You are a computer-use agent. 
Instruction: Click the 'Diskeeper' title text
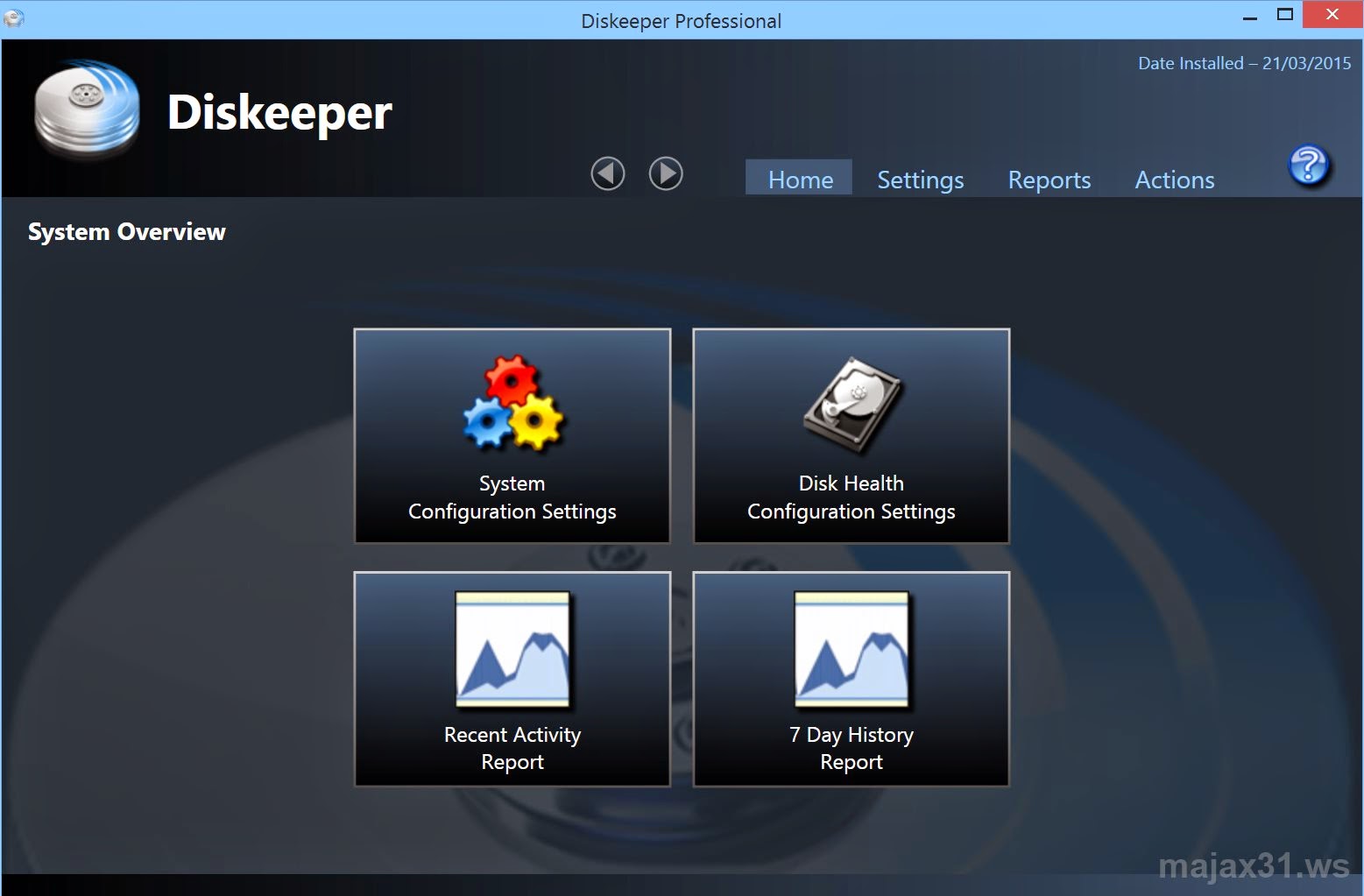click(x=279, y=112)
